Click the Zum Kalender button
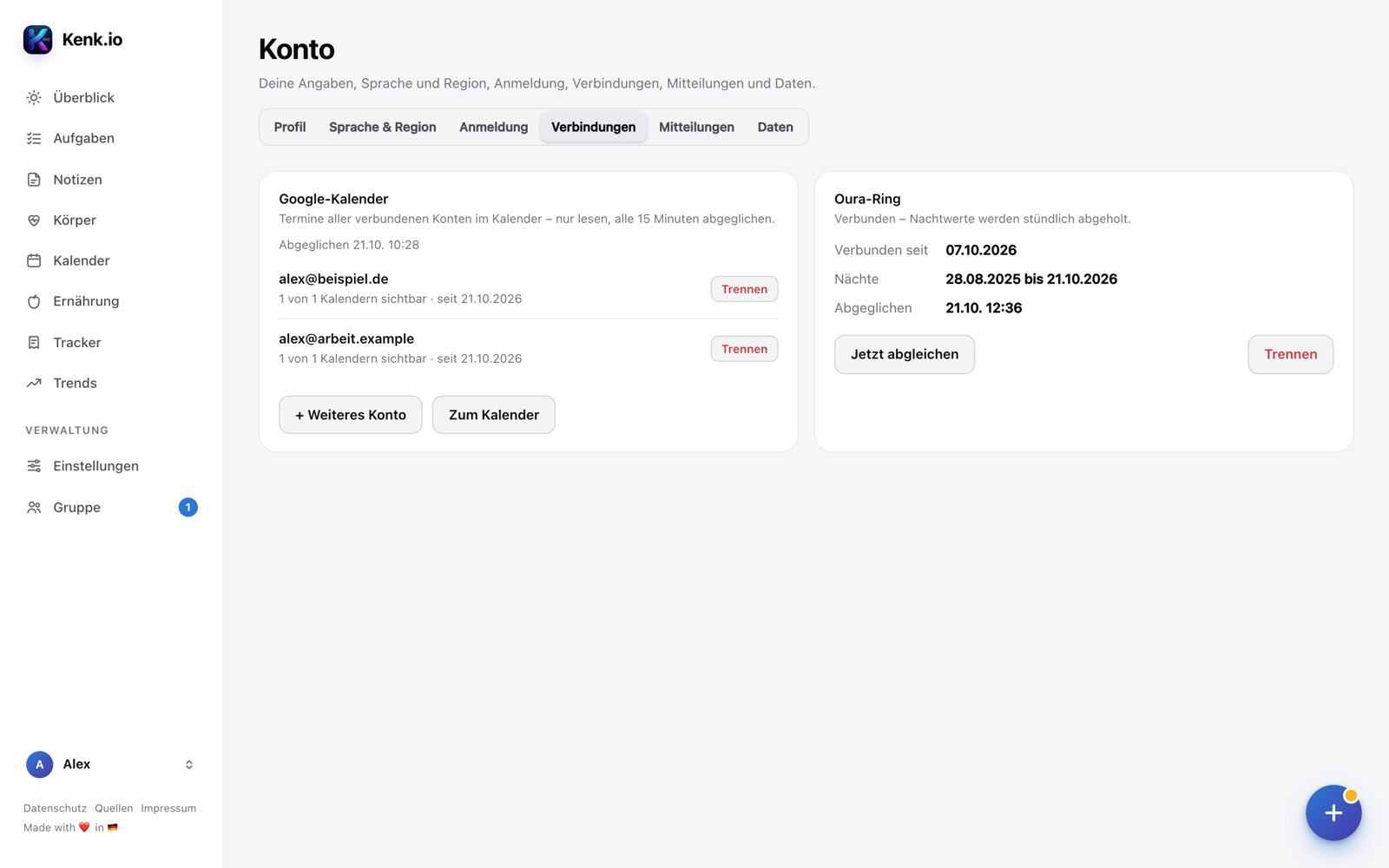Image resolution: width=1389 pixels, height=868 pixels. click(494, 415)
